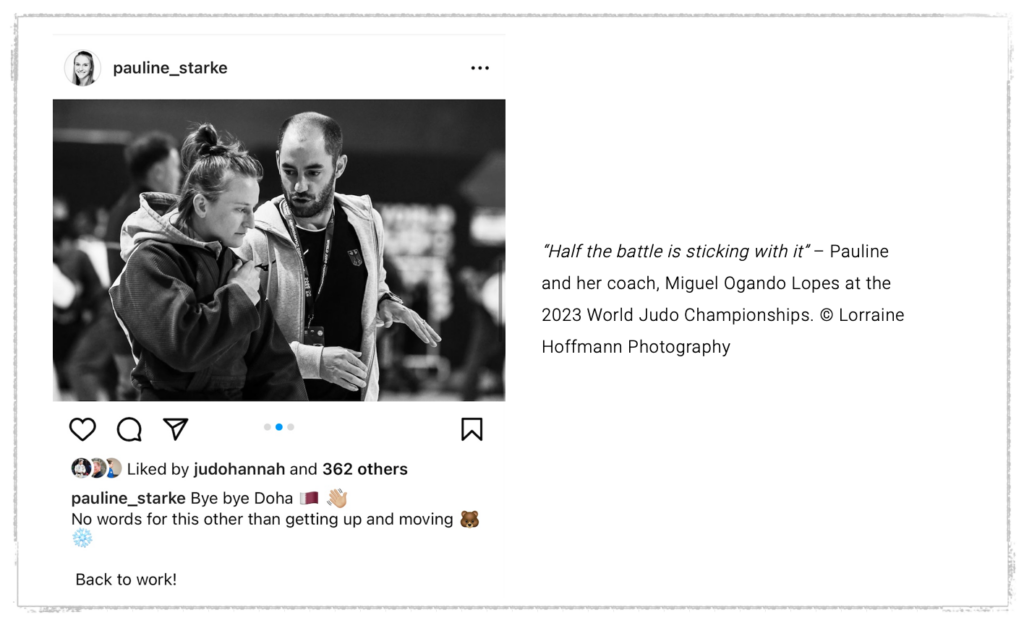Open judohannah's profile from likes line
This screenshot has width=1024, height=623.
click(x=239, y=469)
